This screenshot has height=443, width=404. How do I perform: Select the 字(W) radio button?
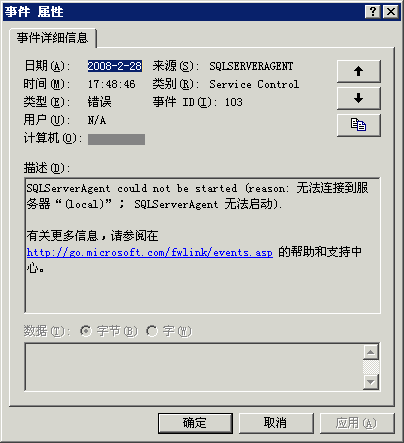click(152, 331)
